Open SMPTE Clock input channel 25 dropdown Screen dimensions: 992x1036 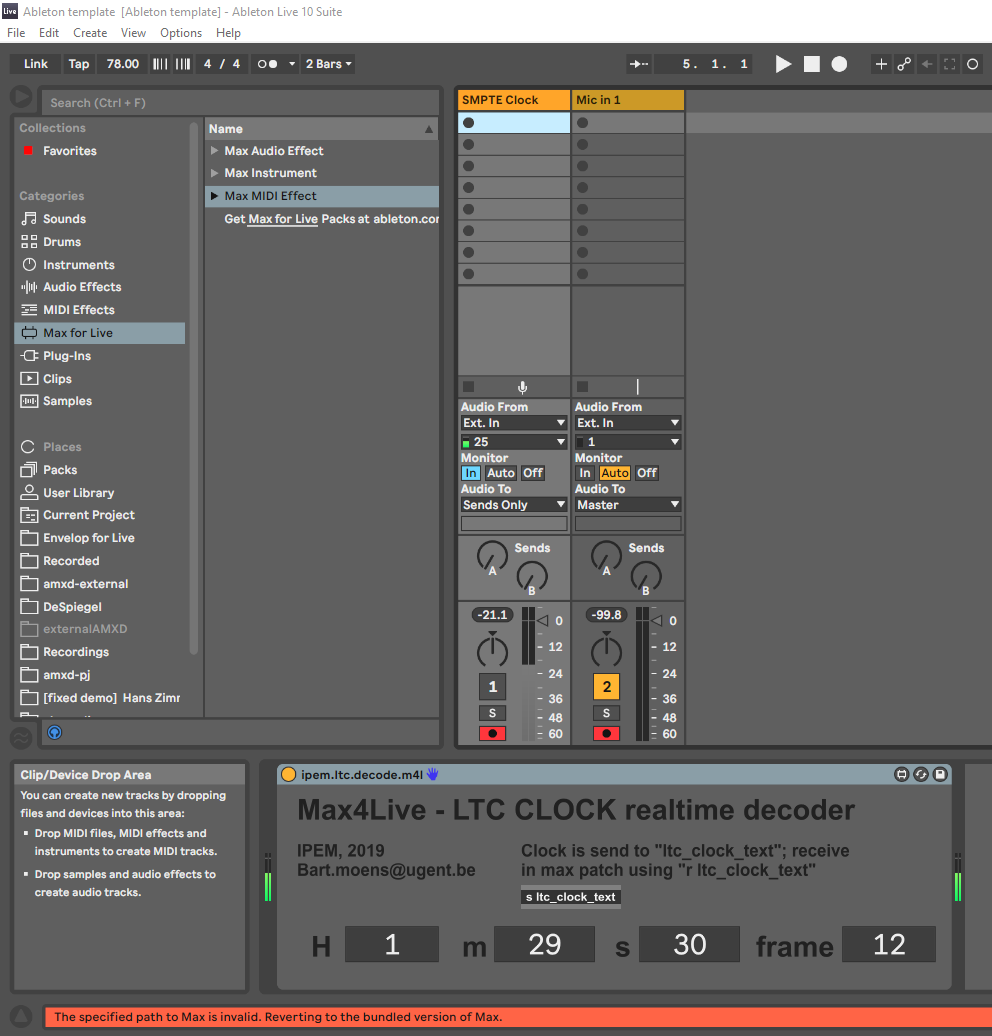(x=514, y=441)
